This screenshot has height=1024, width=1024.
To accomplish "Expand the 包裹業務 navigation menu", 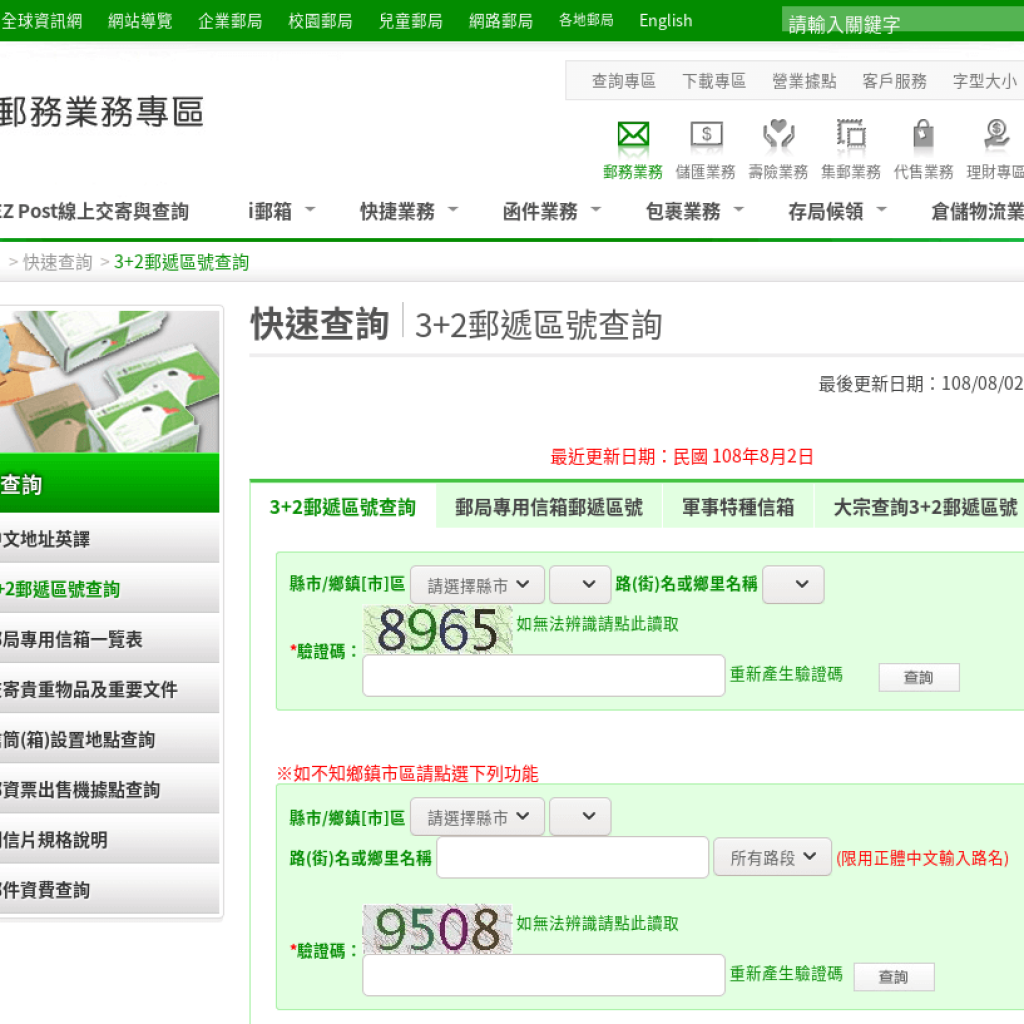I will [x=695, y=211].
